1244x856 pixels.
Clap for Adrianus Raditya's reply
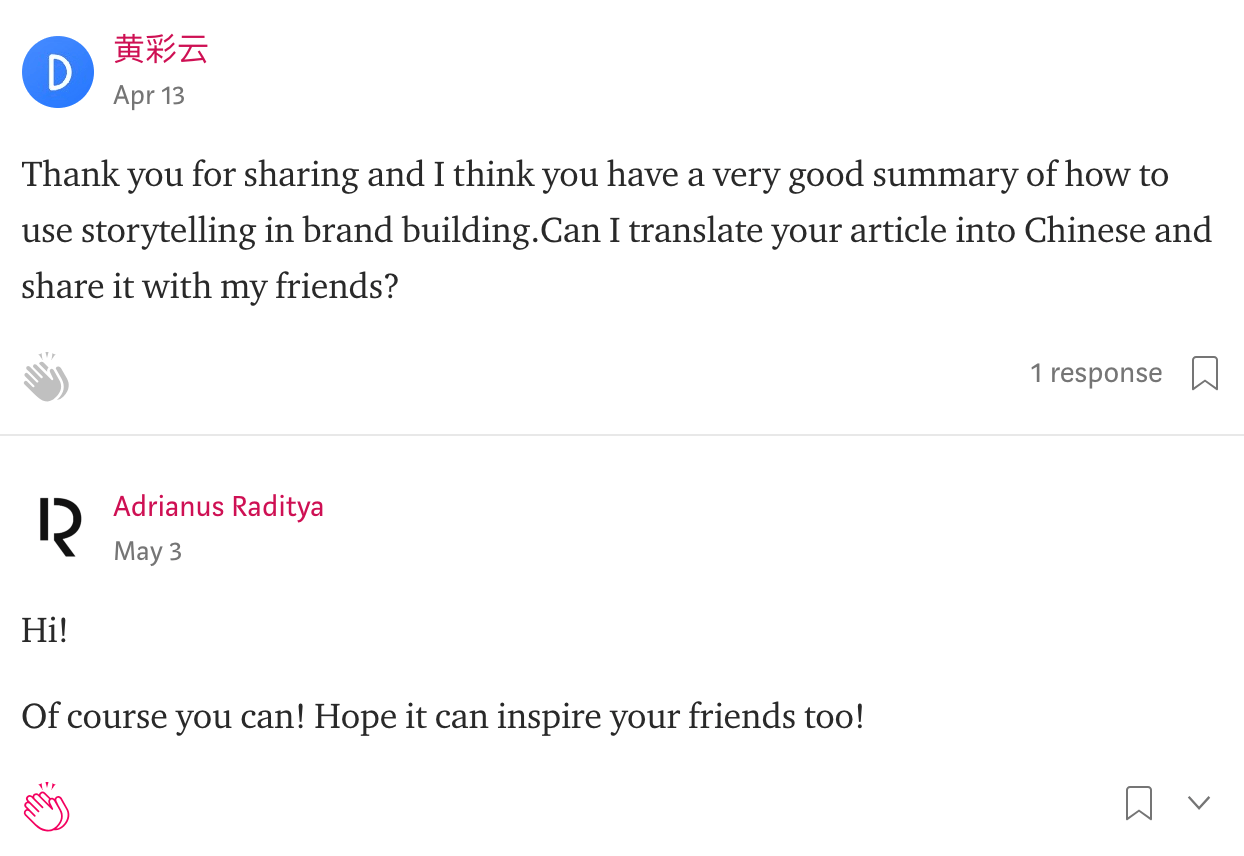pyautogui.click(x=46, y=806)
